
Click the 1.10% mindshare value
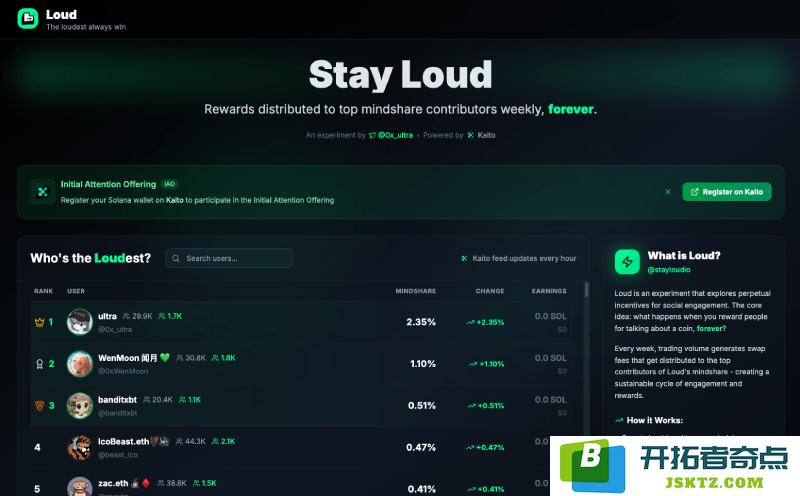point(423,364)
